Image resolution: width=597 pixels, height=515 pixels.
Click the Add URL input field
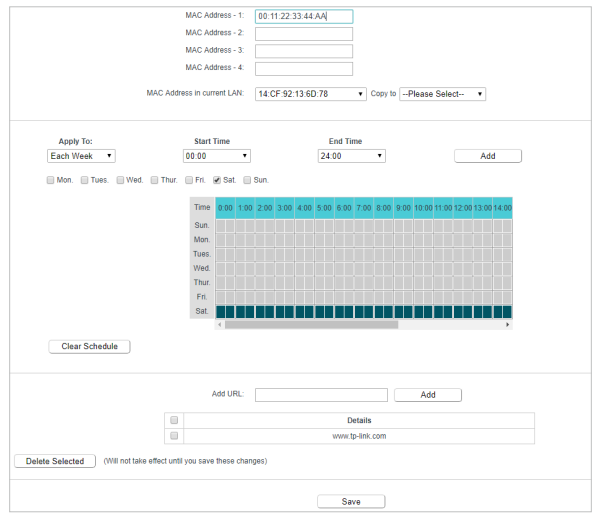(321, 395)
